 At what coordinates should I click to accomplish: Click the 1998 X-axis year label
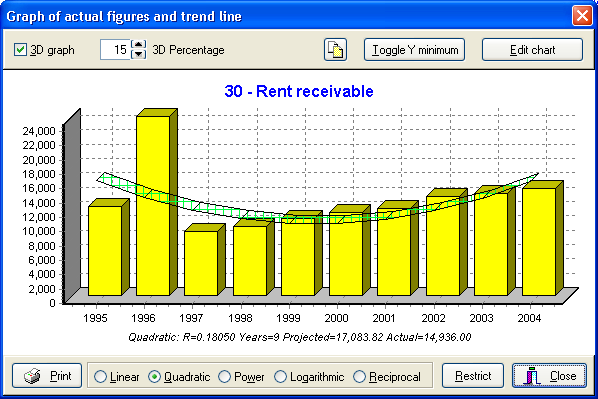click(240, 318)
